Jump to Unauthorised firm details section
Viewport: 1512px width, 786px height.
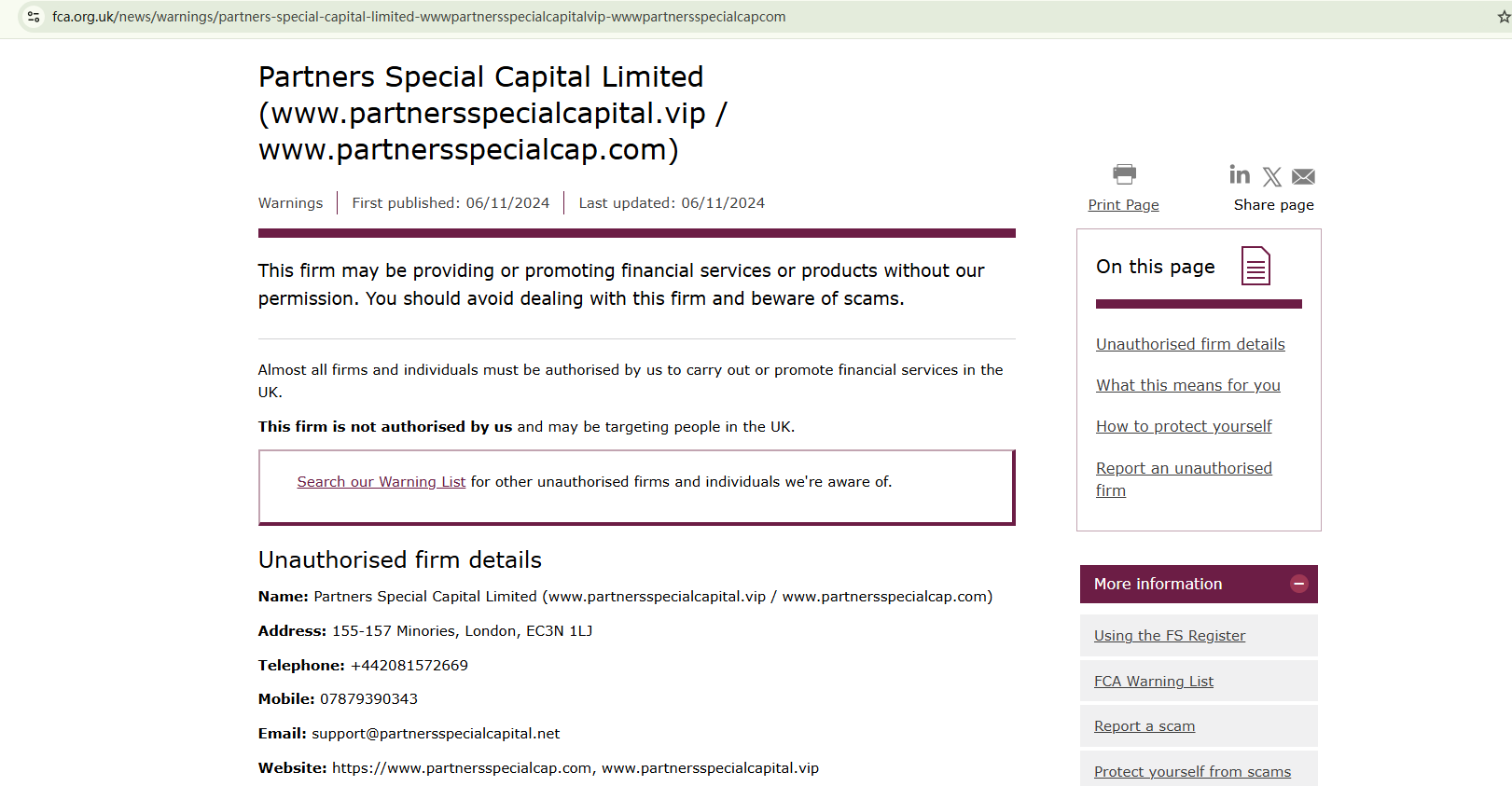pyautogui.click(x=1190, y=344)
